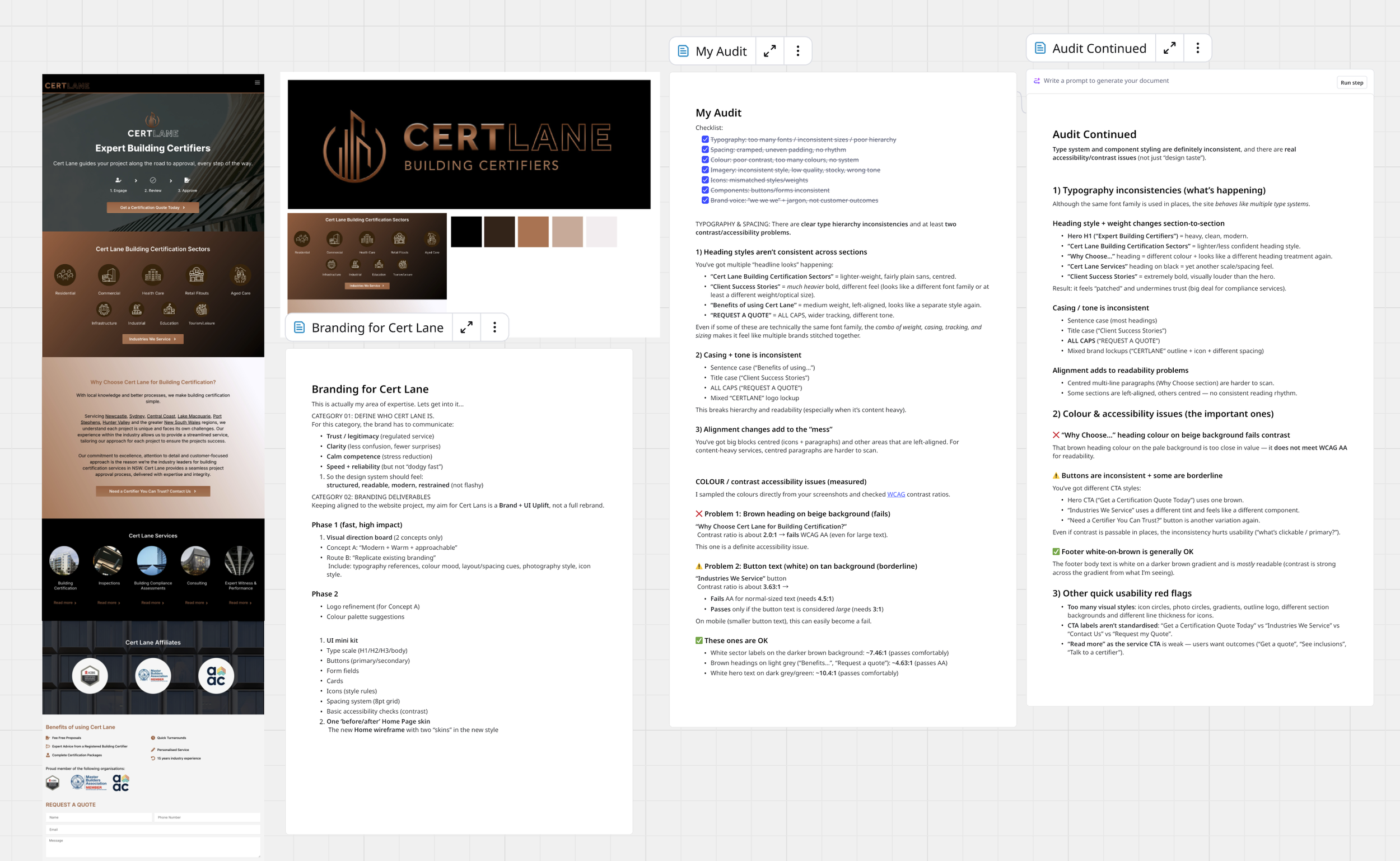Click the Review step icon in hero
This screenshot has width=1400, height=861.
coord(153,180)
